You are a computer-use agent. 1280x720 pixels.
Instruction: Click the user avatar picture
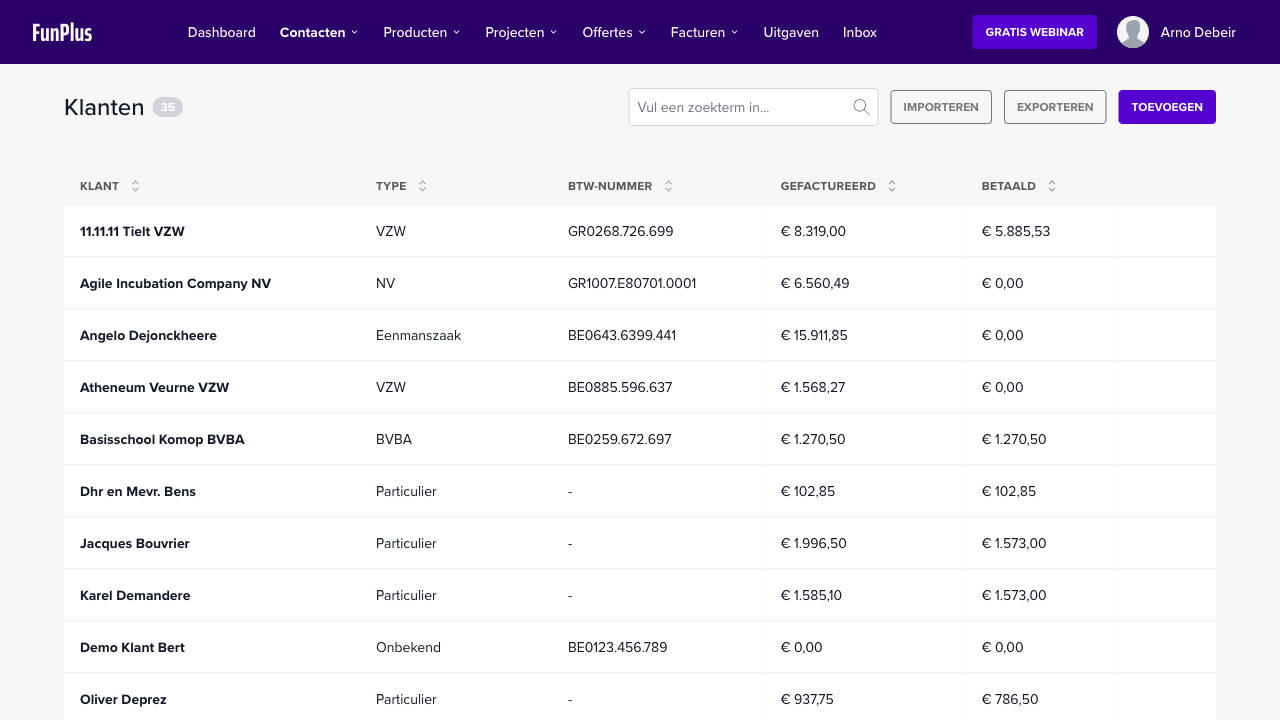(x=1133, y=32)
